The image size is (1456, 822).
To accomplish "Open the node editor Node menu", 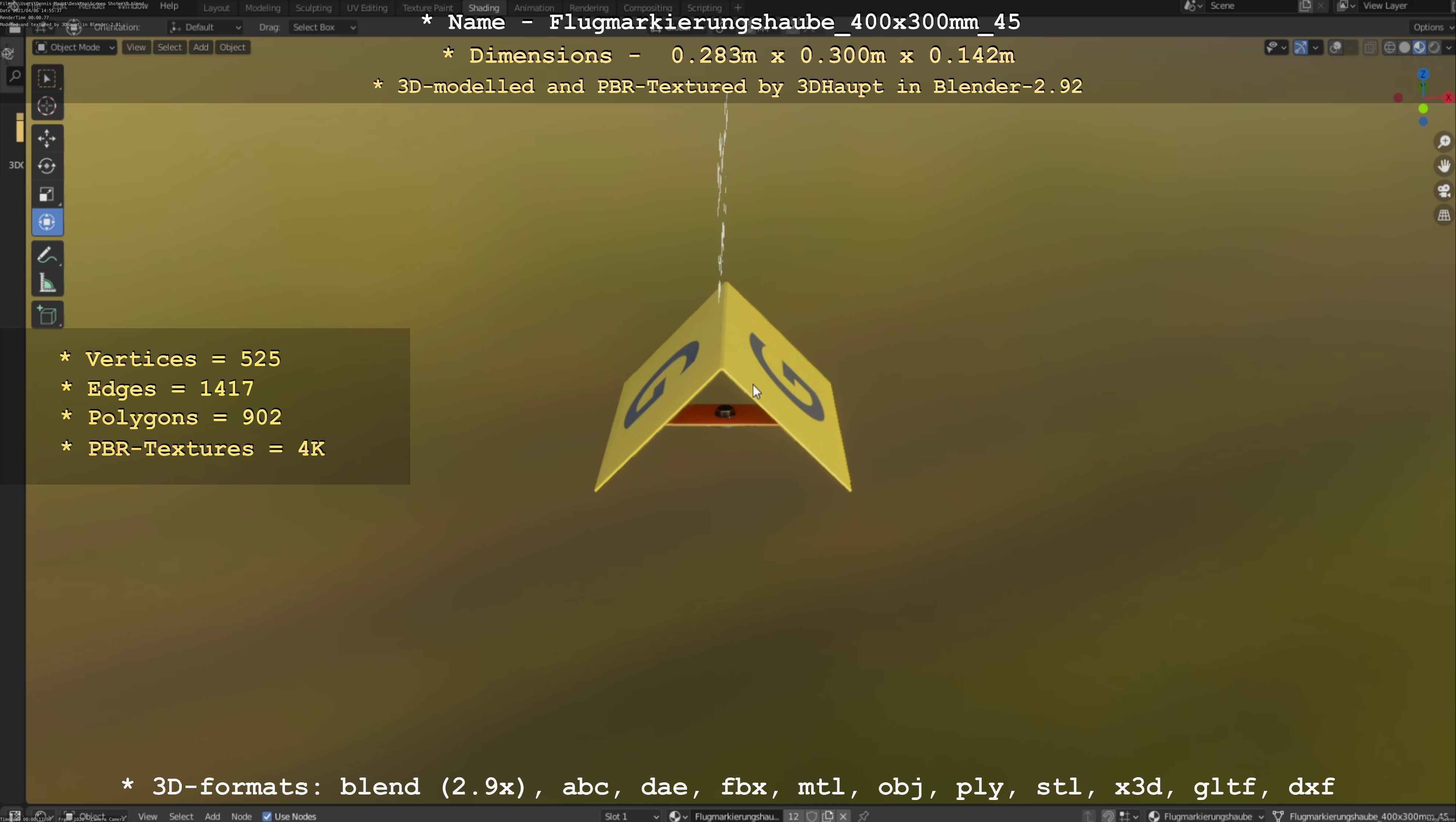I will 241,816.
